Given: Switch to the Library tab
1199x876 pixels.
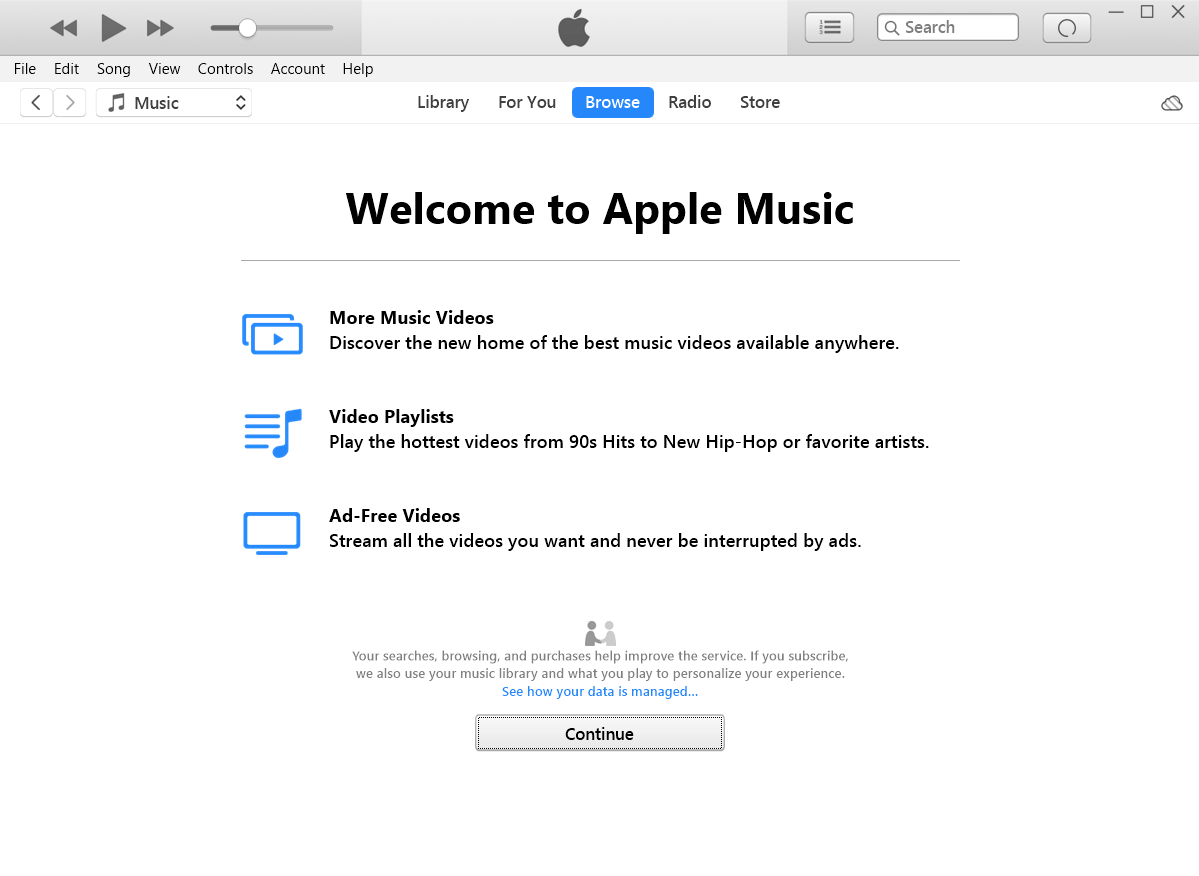Looking at the screenshot, I should point(443,102).
